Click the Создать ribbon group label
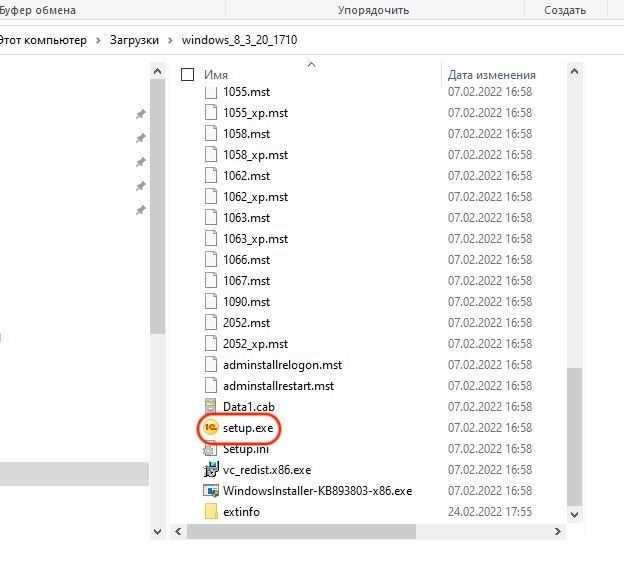Viewport: 624px width, 561px height. (565, 10)
